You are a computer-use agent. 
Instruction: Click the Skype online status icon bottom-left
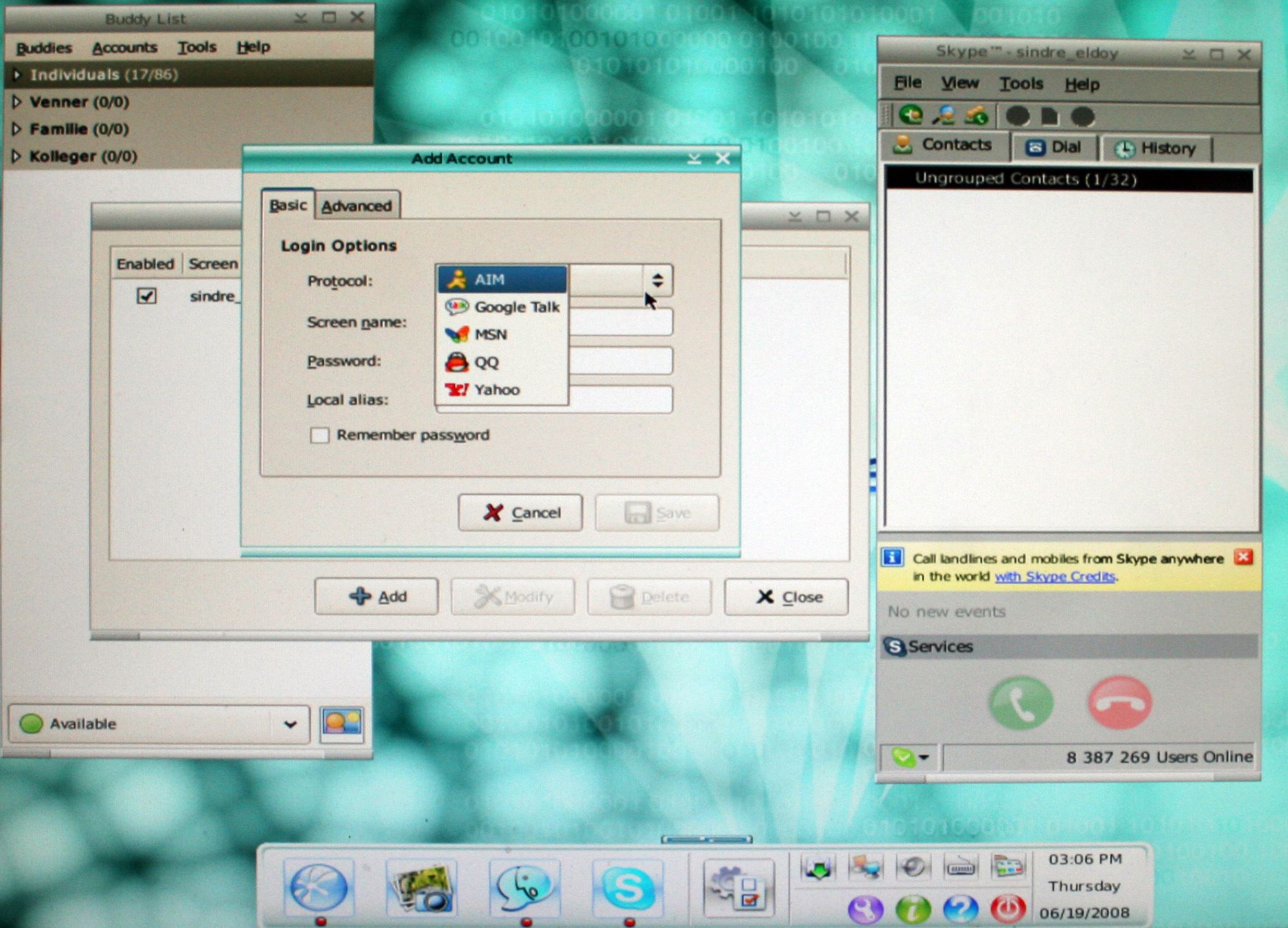click(904, 757)
